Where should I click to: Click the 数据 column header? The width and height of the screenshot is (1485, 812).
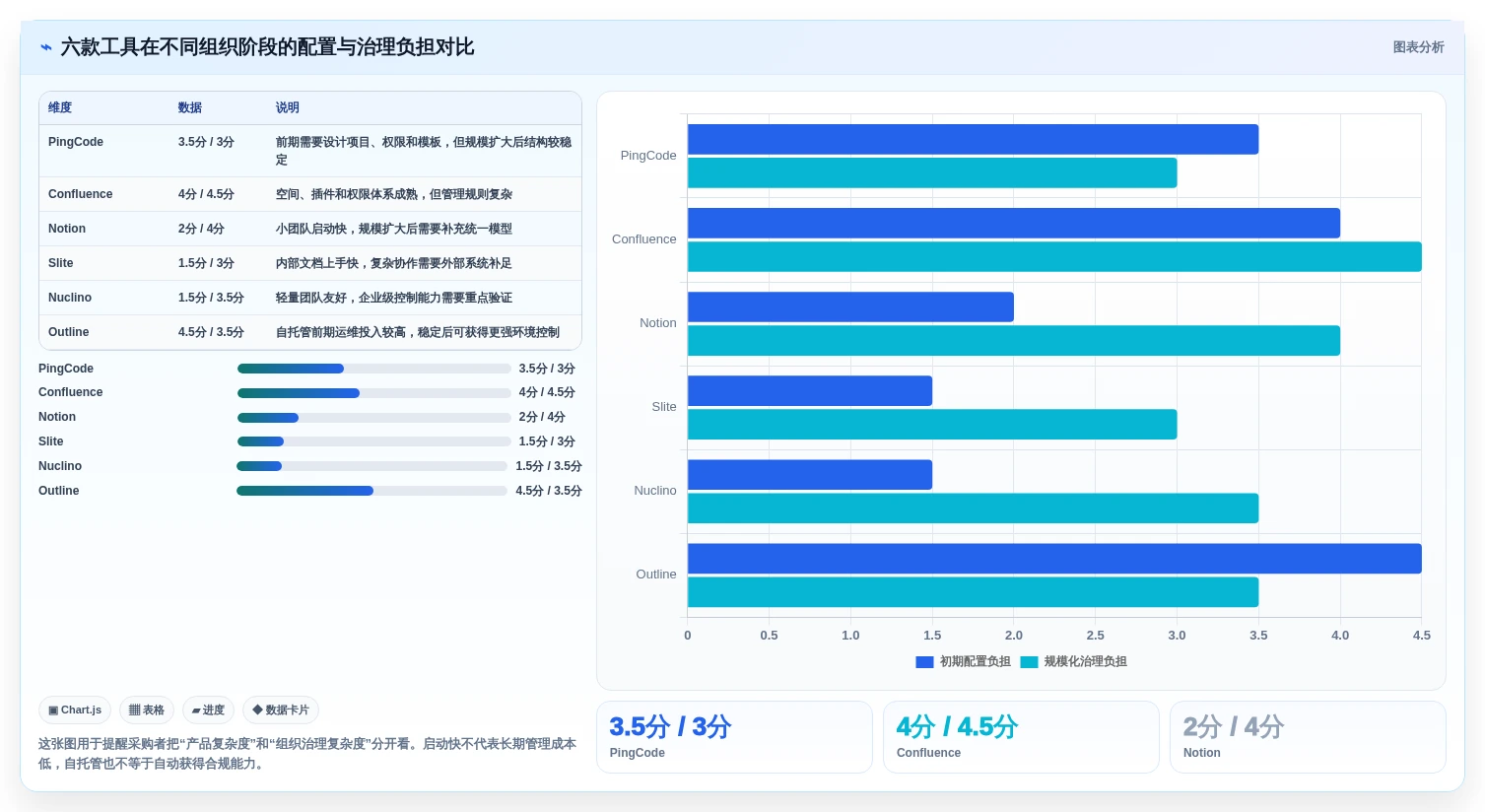tap(190, 107)
